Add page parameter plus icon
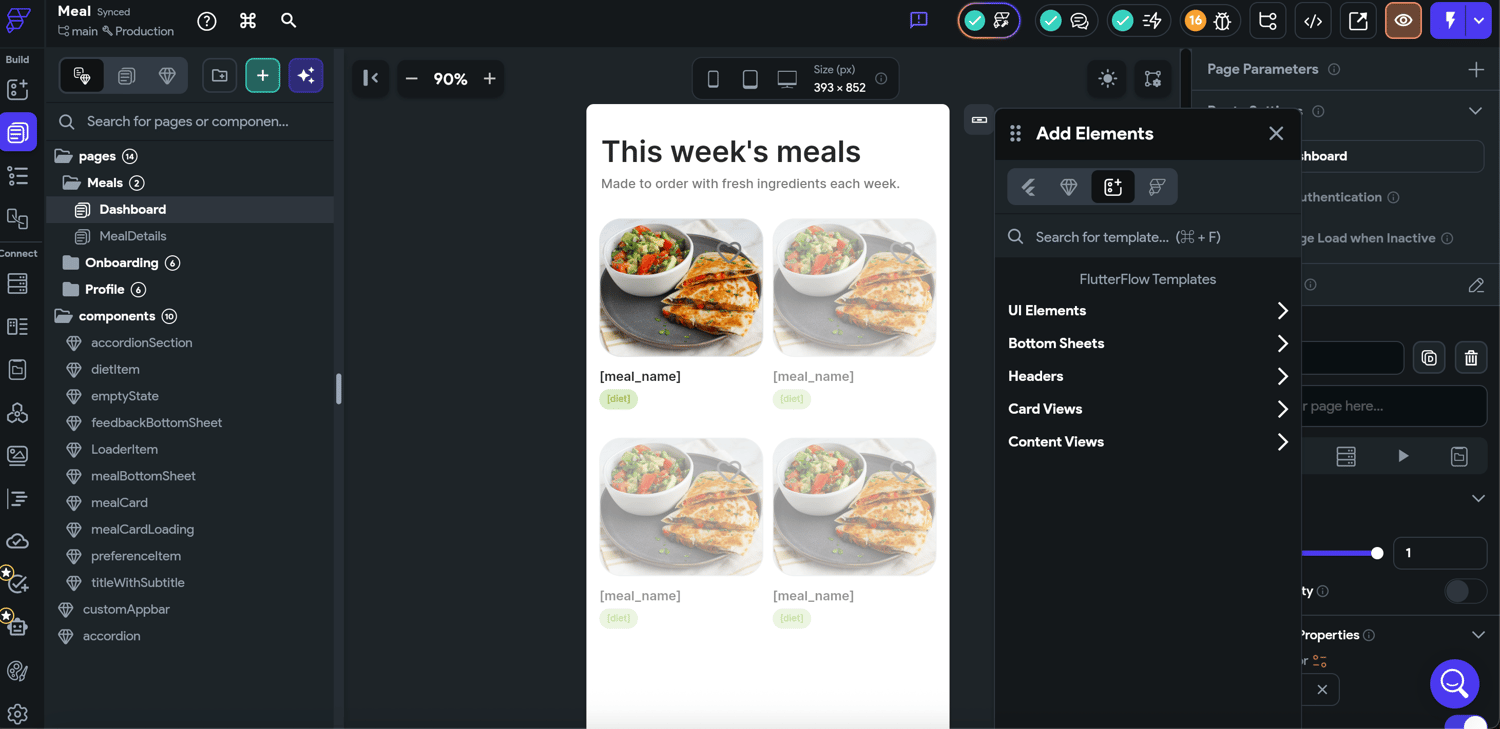 coord(1476,69)
